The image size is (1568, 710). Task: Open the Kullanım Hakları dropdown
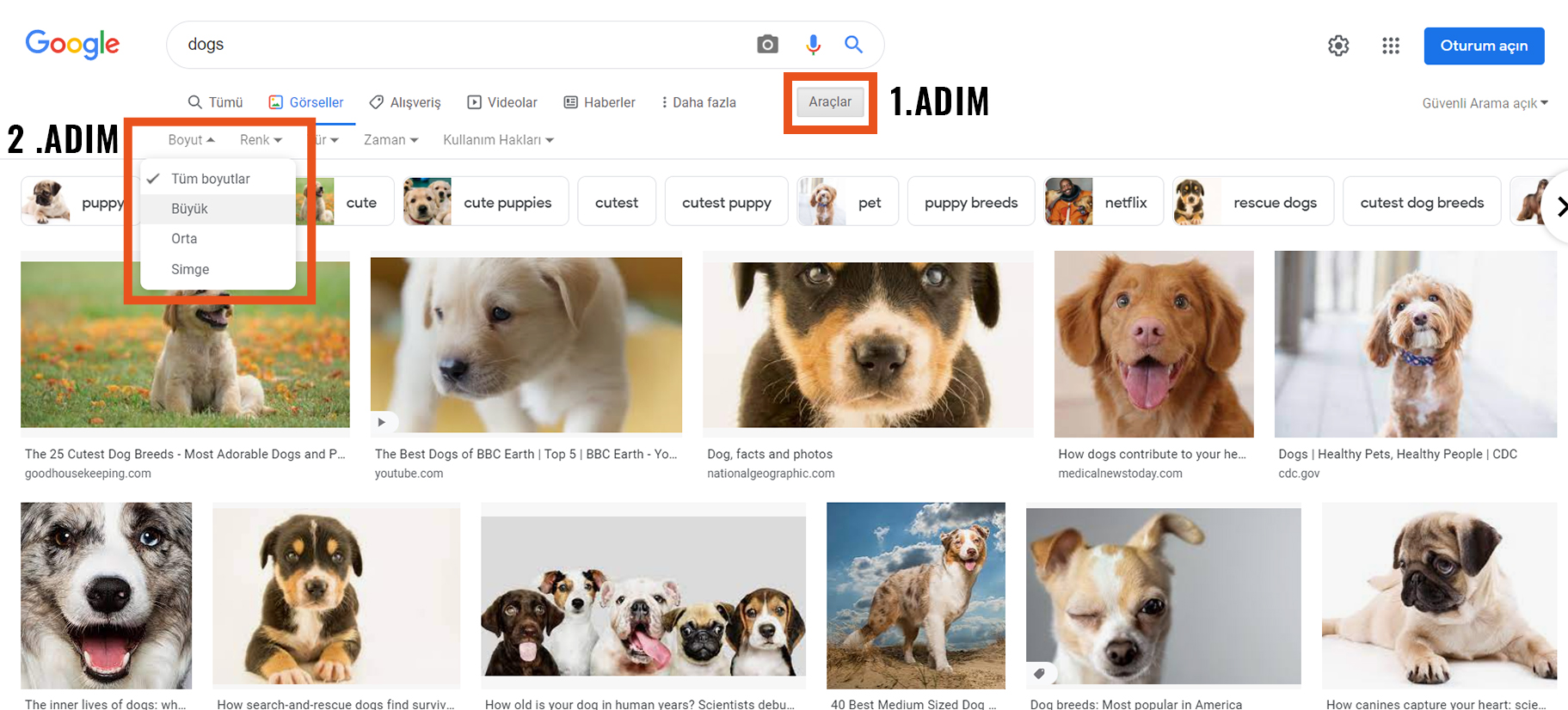[x=498, y=140]
